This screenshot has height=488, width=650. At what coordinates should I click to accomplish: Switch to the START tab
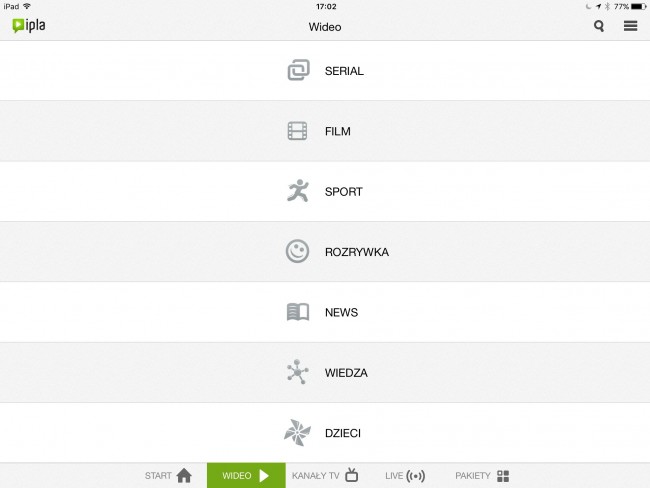[168, 476]
